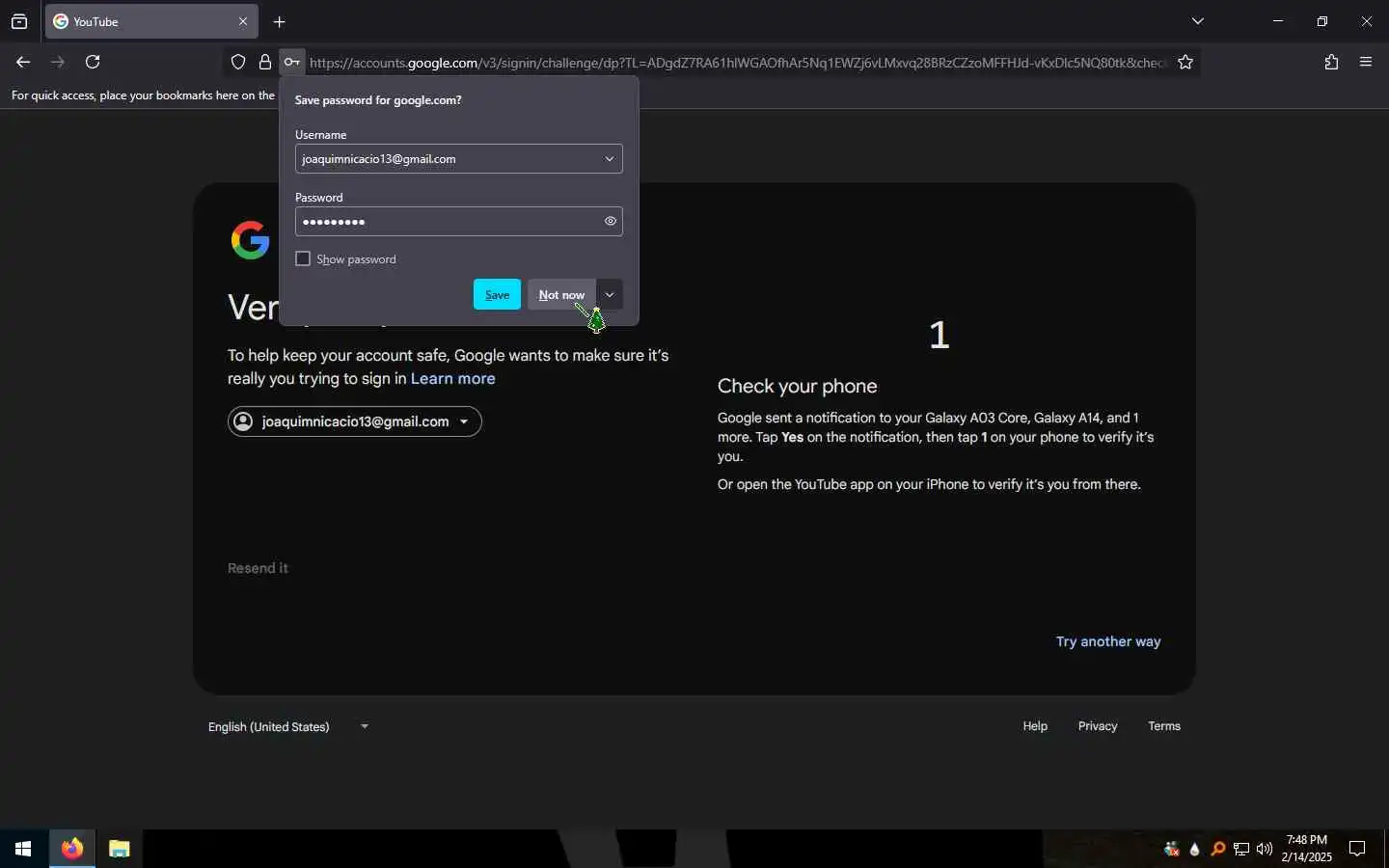Save the google.com password

497,295
